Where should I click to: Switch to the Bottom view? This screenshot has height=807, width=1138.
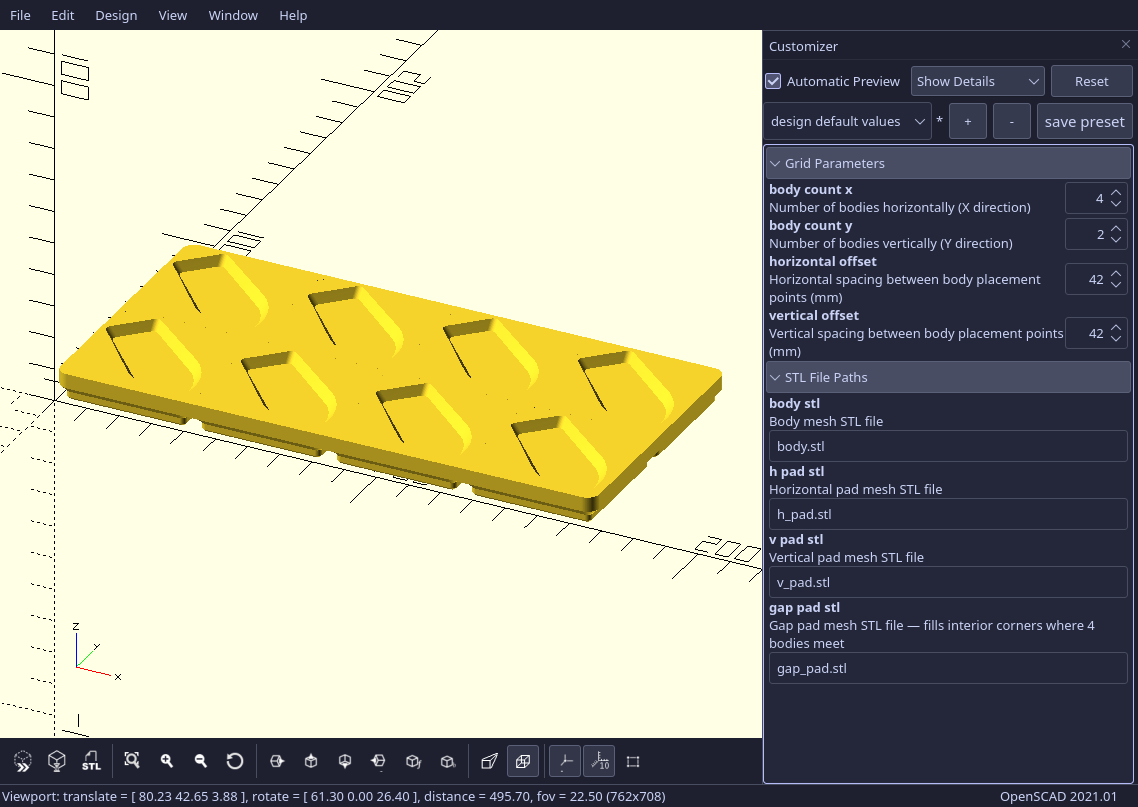[345, 761]
